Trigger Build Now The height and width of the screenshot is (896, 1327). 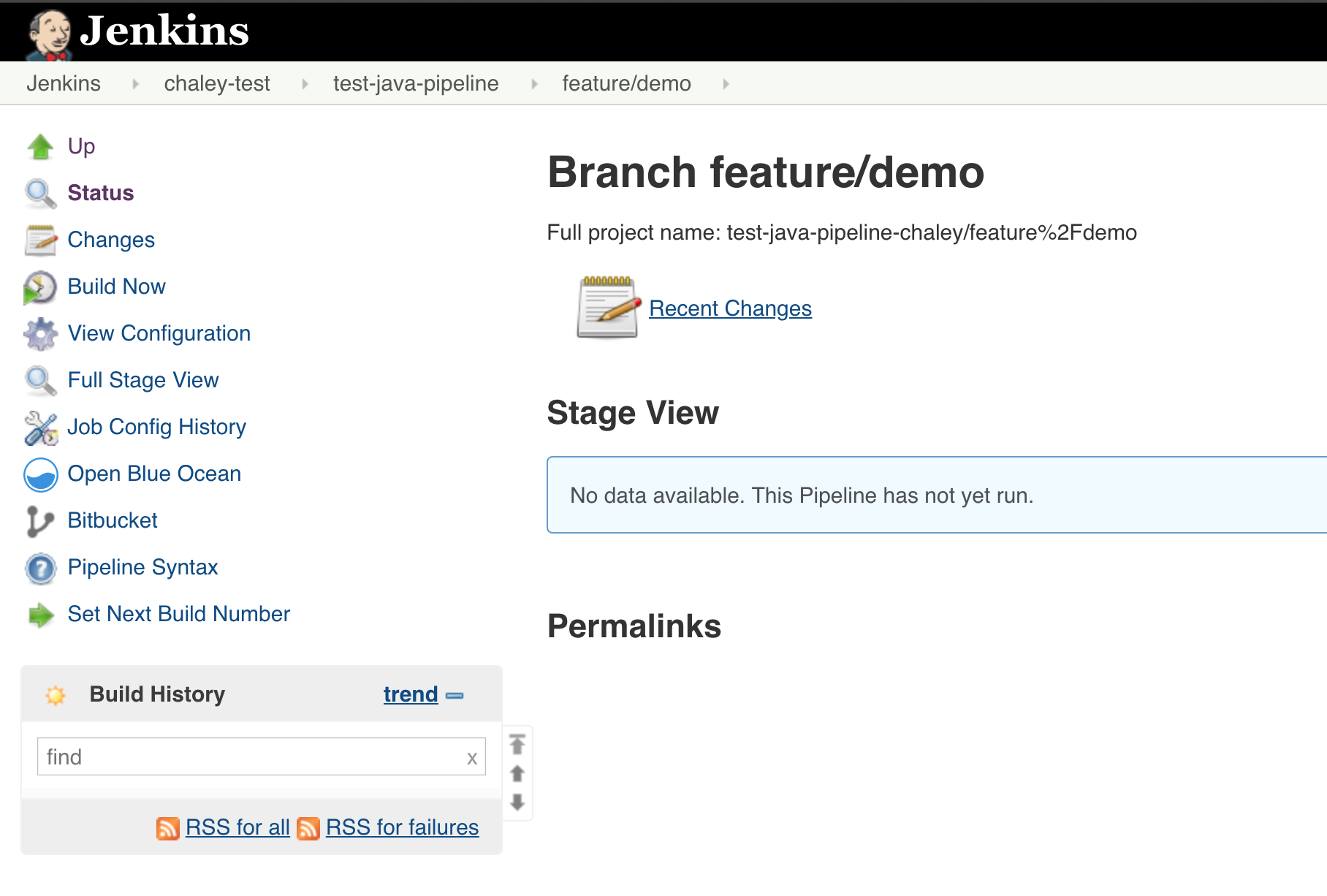[x=116, y=286]
